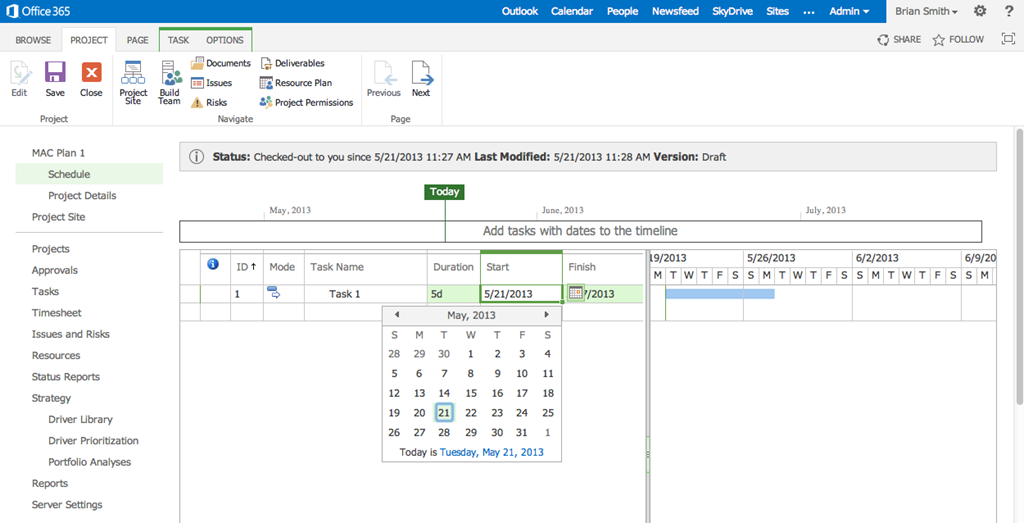1024x523 pixels.
Task: Go to Next page arrow icon
Action: click(x=421, y=79)
